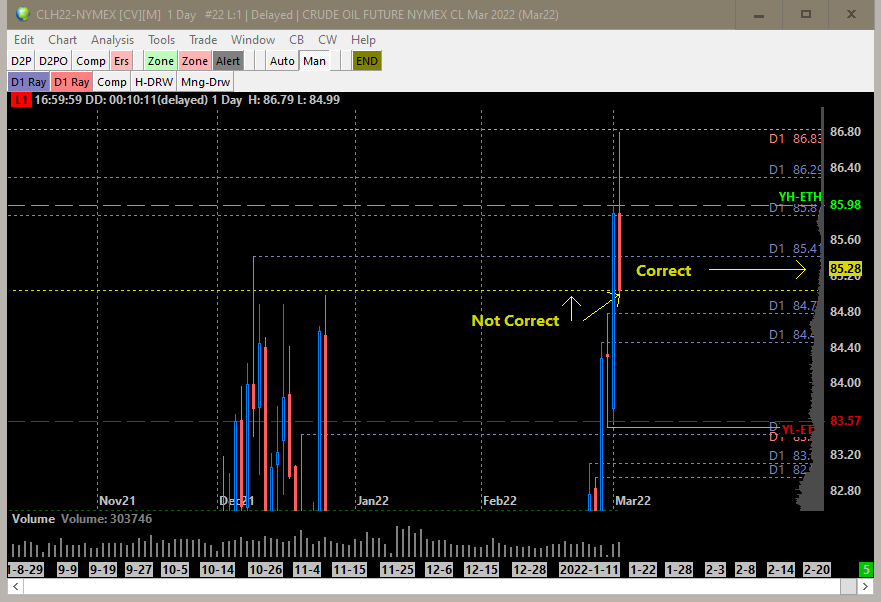Click the Mar22 month label on chart
This screenshot has height=602, width=881.
tap(633, 500)
